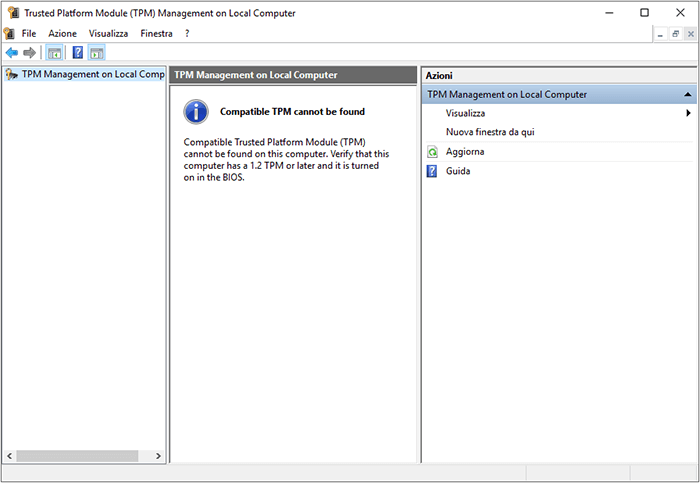Collapse the TPM Management actions section arrow
700x483 pixels.
[688, 95]
